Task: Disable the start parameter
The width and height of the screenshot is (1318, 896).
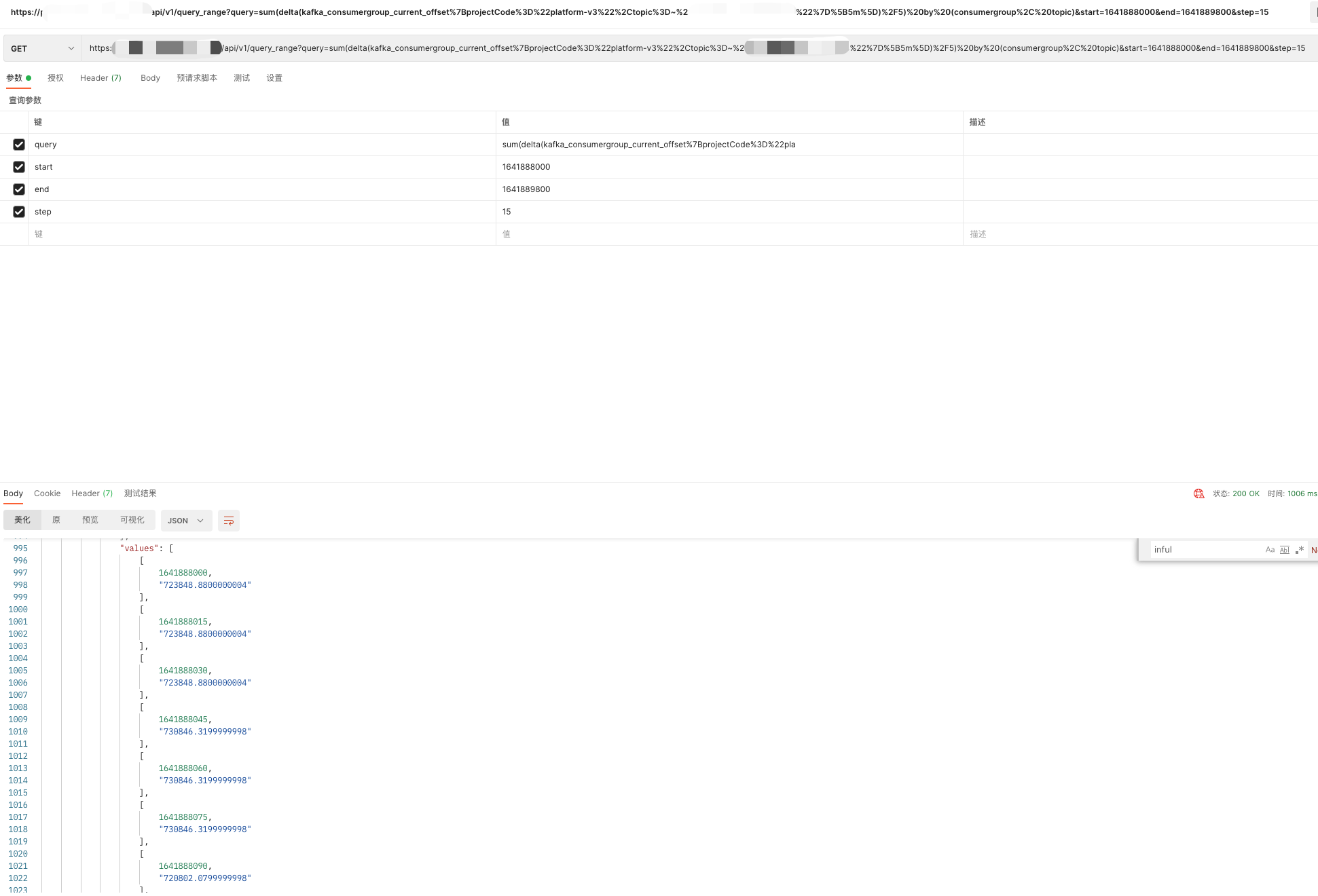Action: click(19, 167)
